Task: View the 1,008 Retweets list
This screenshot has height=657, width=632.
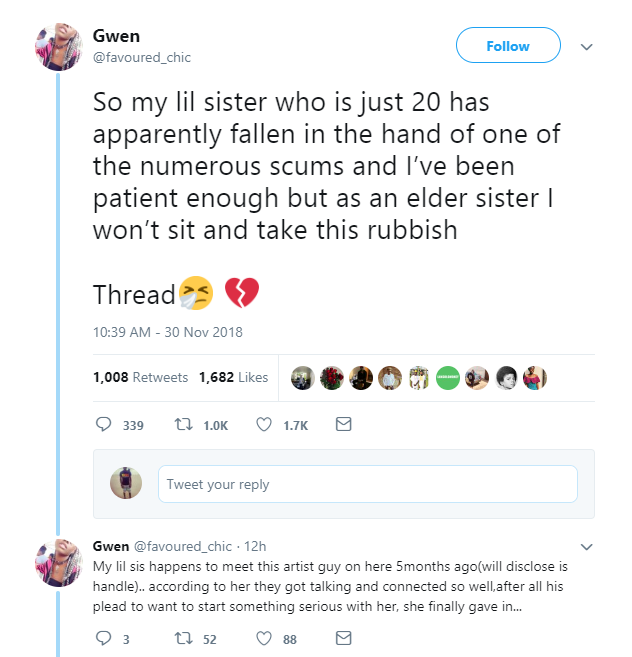Action: coord(140,377)
